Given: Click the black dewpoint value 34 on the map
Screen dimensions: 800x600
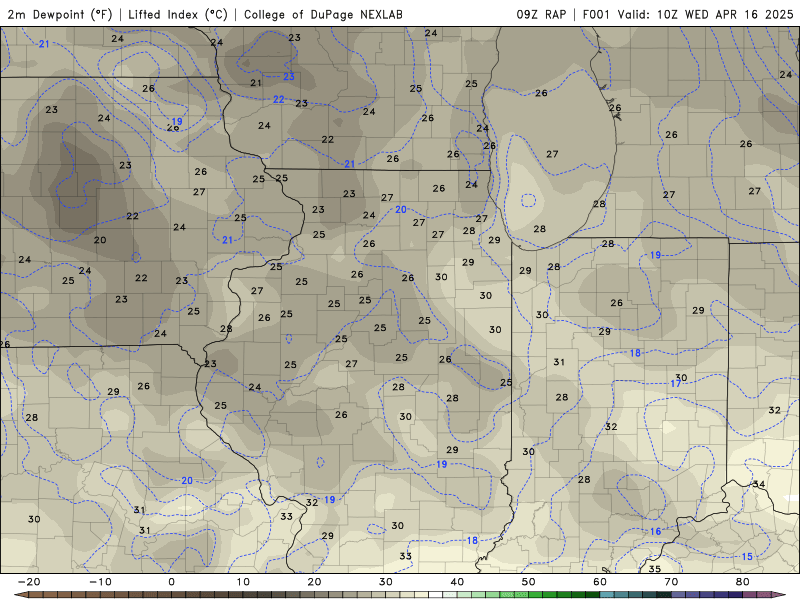Looking at the screenshot, I should 759,484.
